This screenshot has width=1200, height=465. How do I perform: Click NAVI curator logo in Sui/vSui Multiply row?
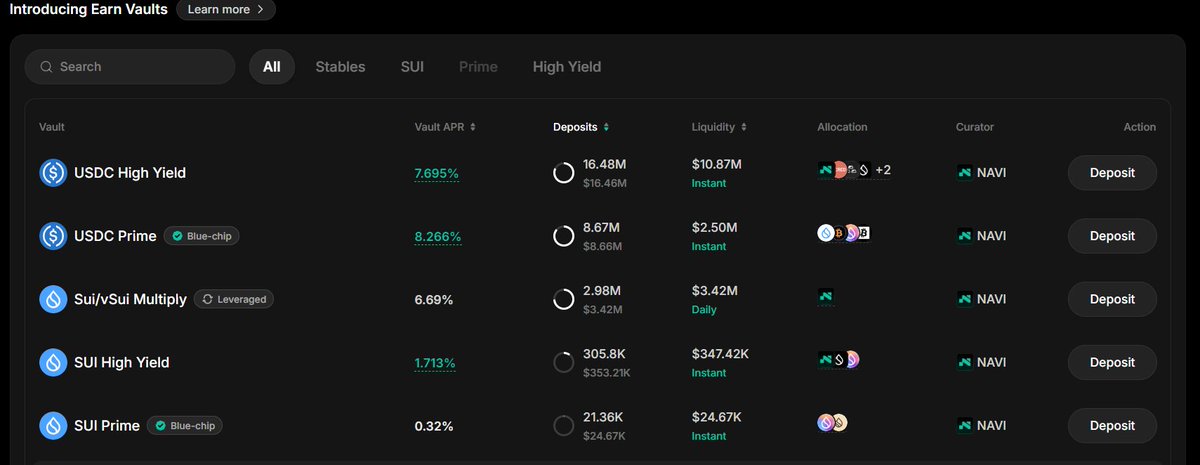[964, 299]
